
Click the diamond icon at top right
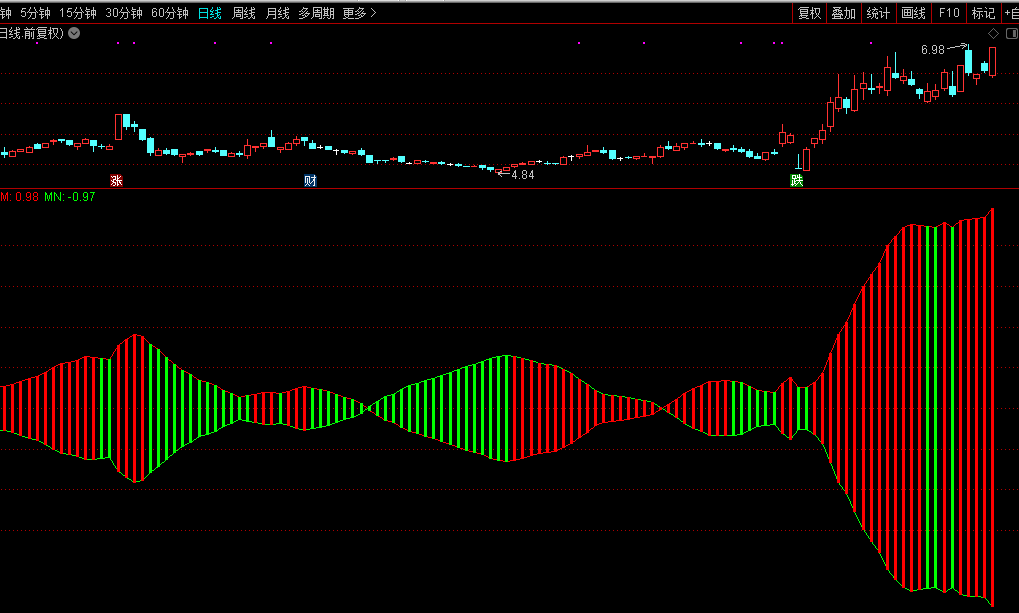click(993, 33)
